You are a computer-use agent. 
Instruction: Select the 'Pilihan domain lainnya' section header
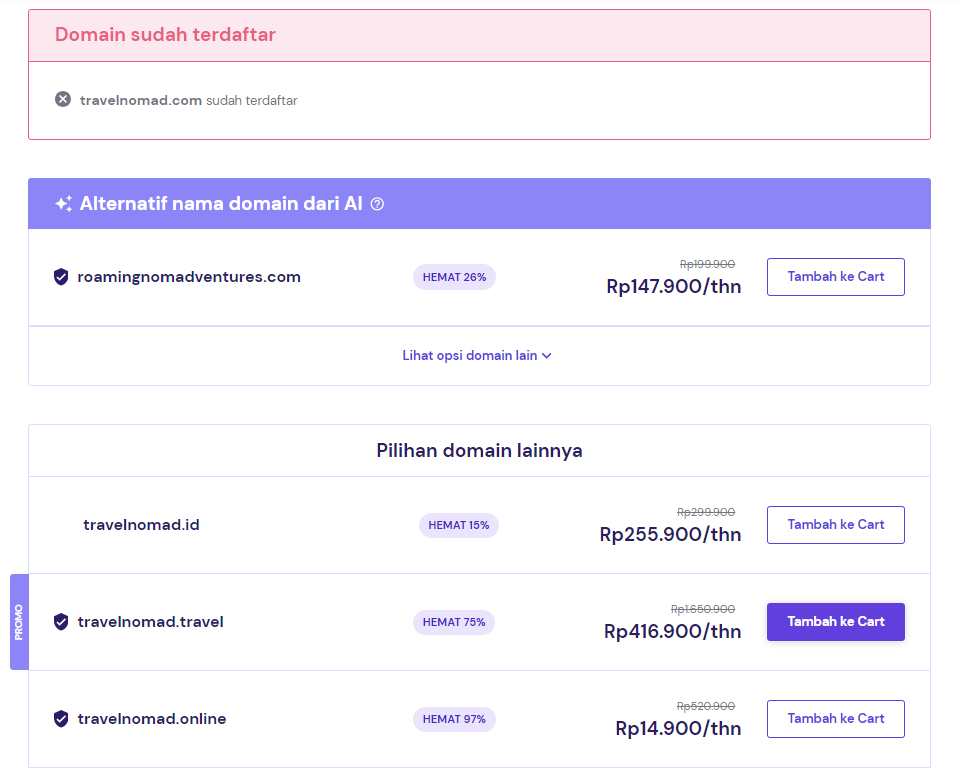pos(478,450)
